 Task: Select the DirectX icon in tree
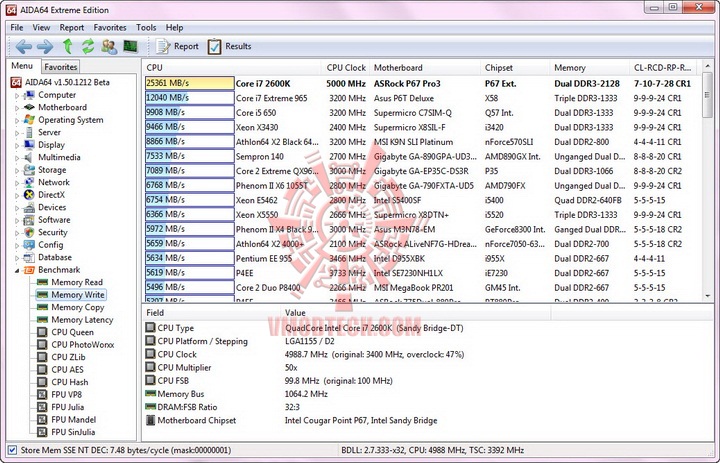(29, 195)
